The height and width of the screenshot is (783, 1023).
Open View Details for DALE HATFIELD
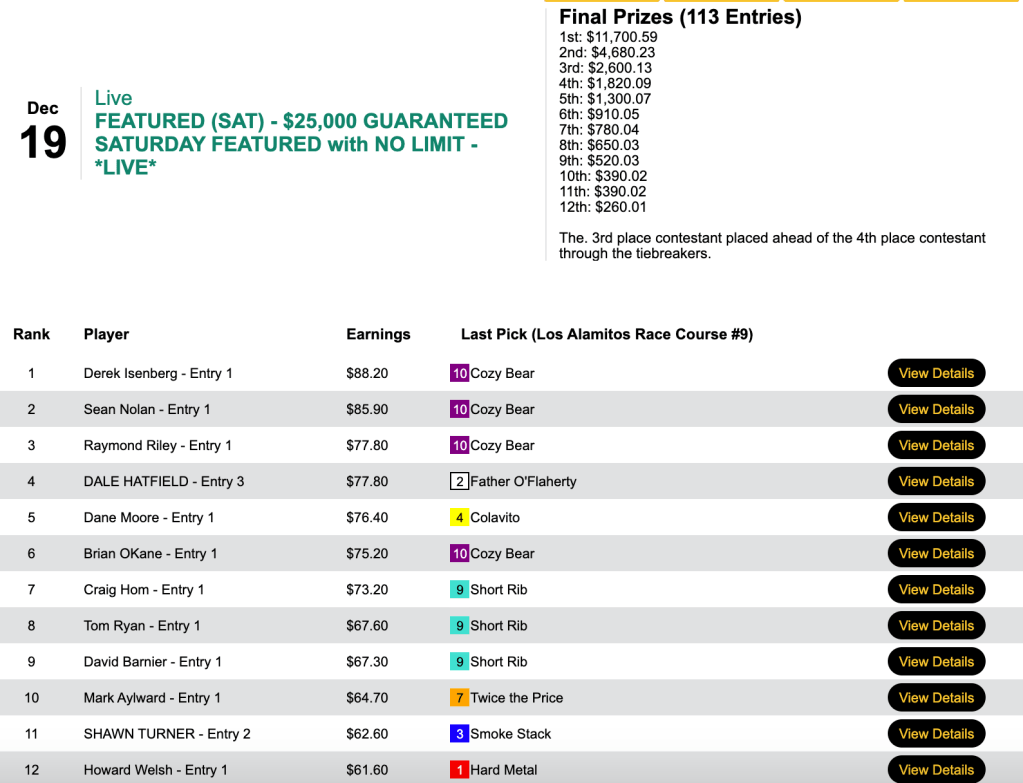pyautogui.click(x=936, y=481)
